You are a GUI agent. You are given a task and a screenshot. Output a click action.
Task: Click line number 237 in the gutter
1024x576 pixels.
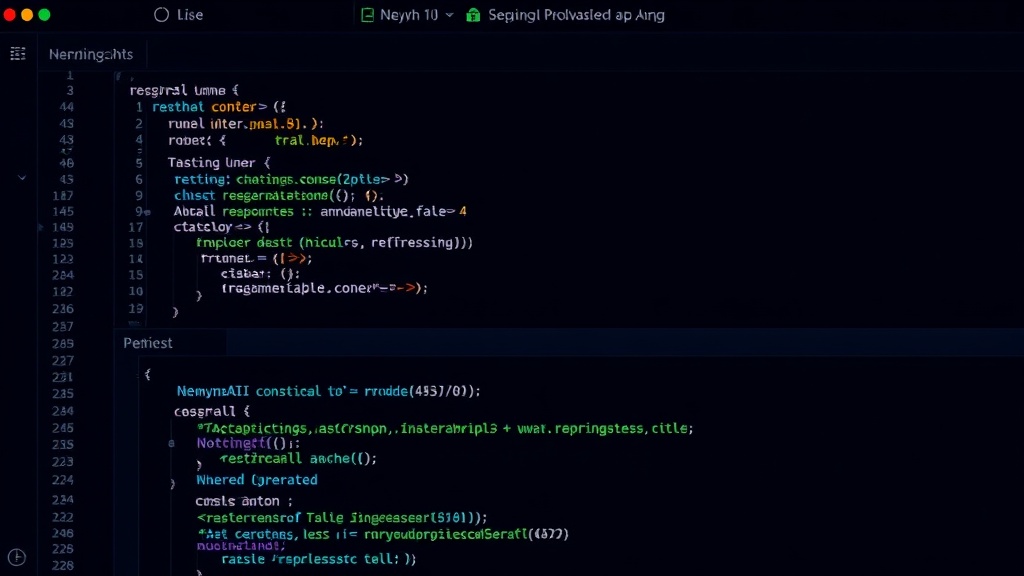[63, 326]
